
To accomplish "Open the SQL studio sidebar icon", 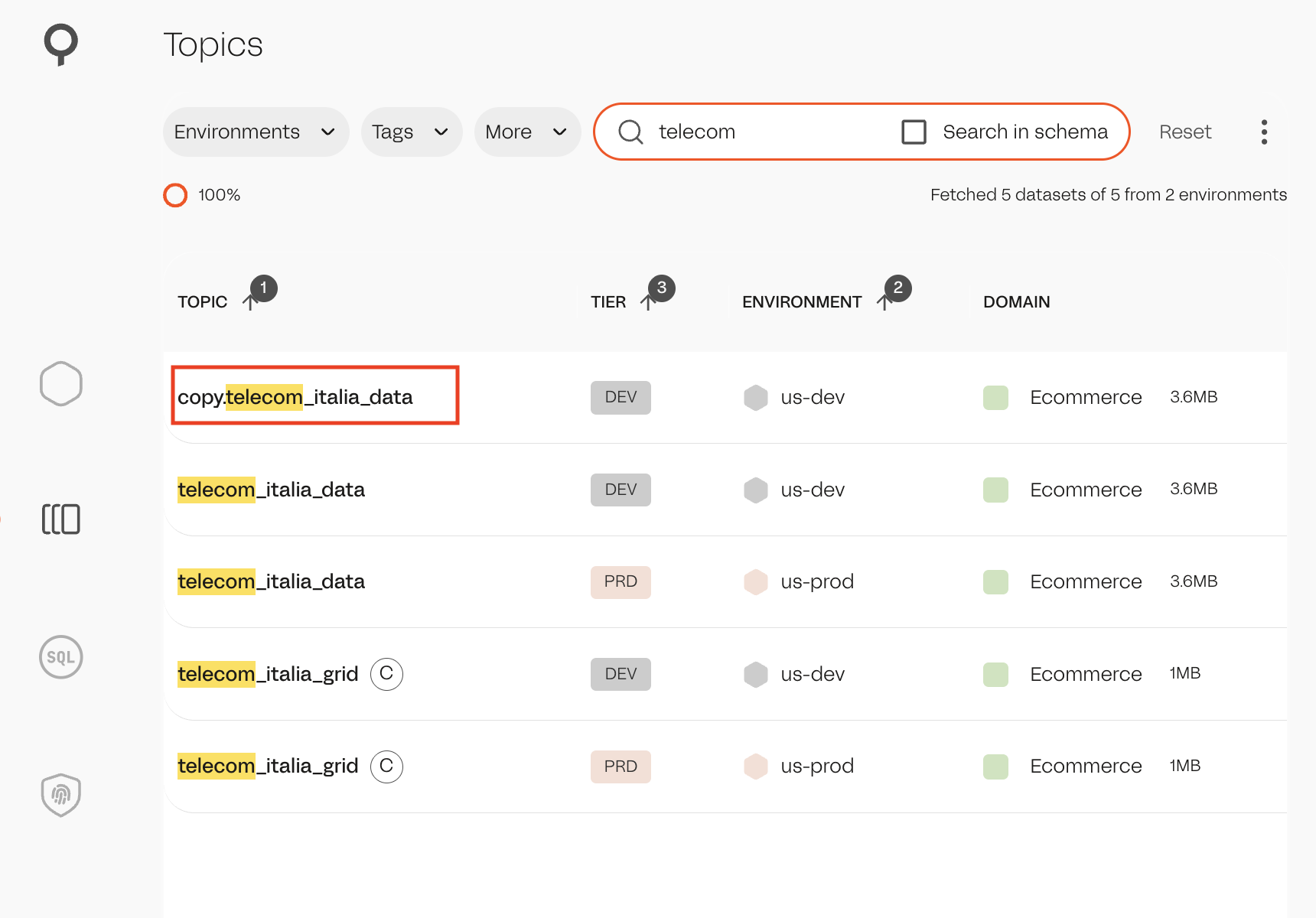I will point(61,657).
